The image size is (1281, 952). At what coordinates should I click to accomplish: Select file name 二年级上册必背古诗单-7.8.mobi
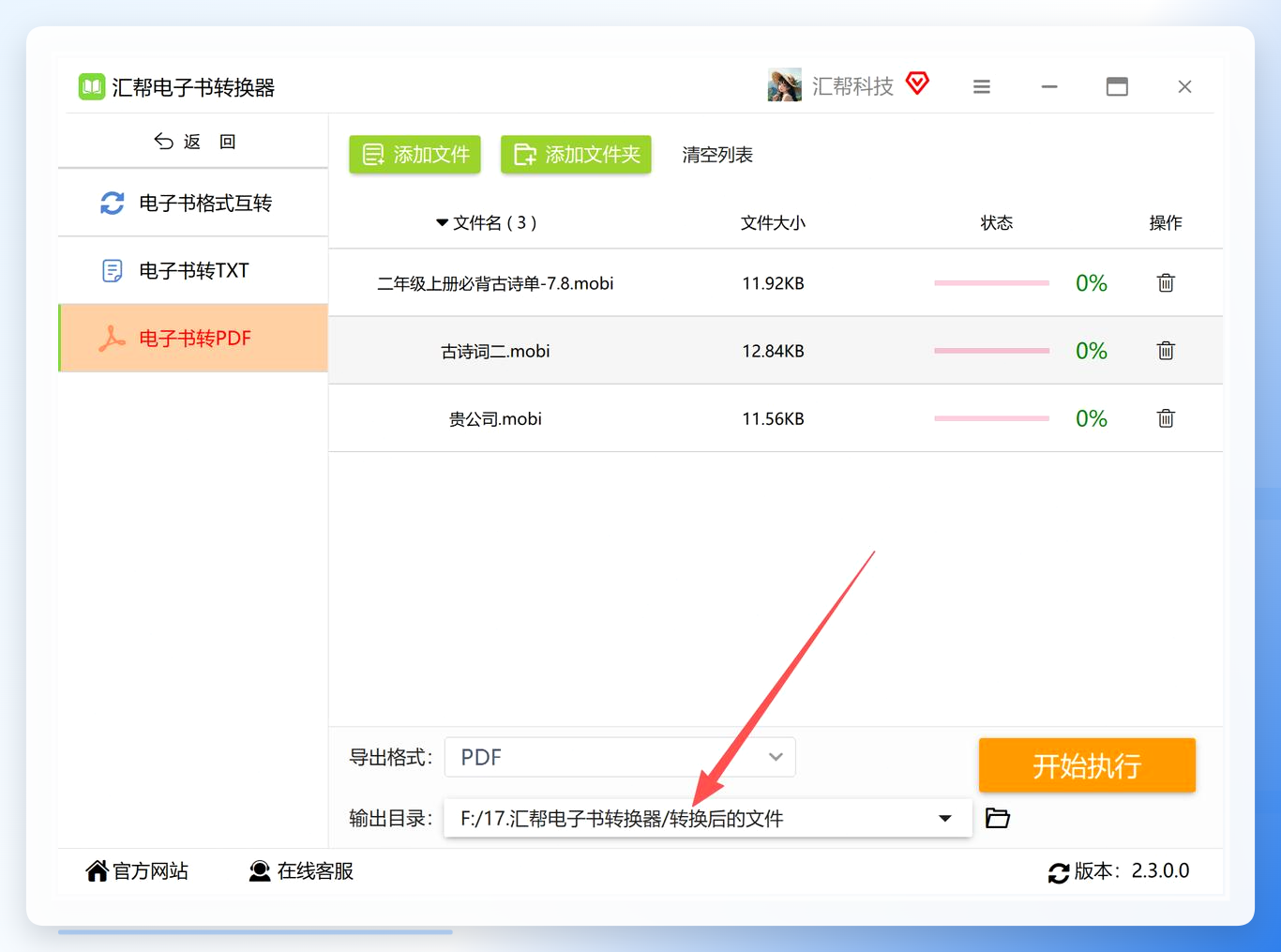pos(495,283)
